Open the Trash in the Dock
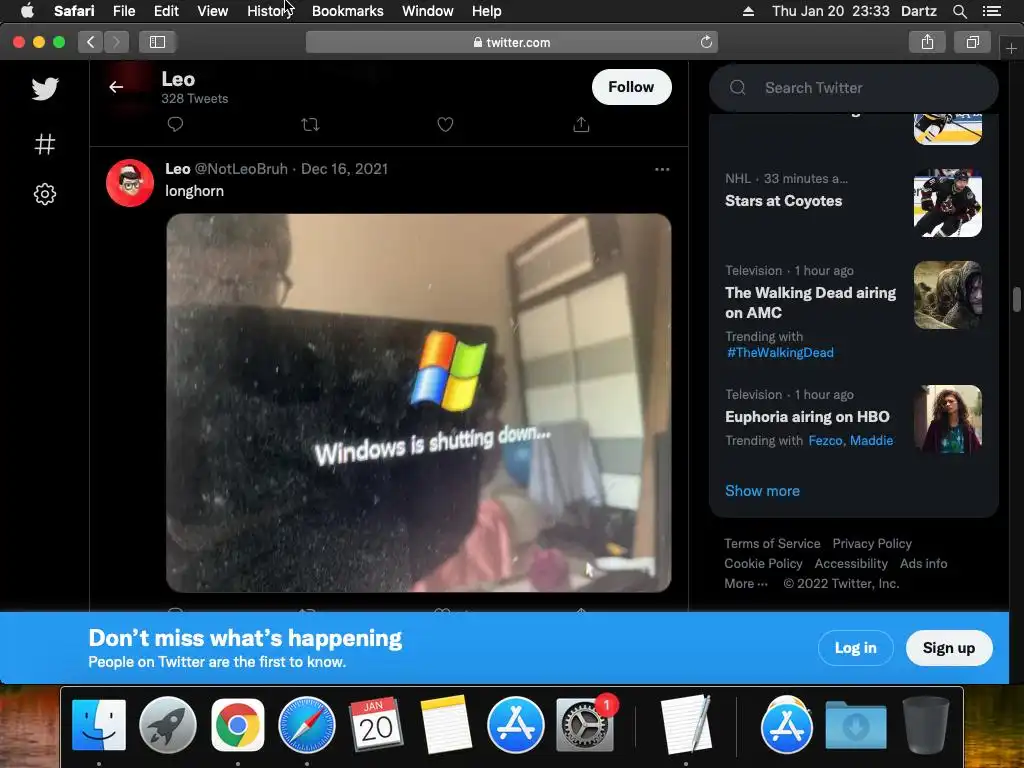Viewport: 1024px width, 768px height. click(925, 725)
